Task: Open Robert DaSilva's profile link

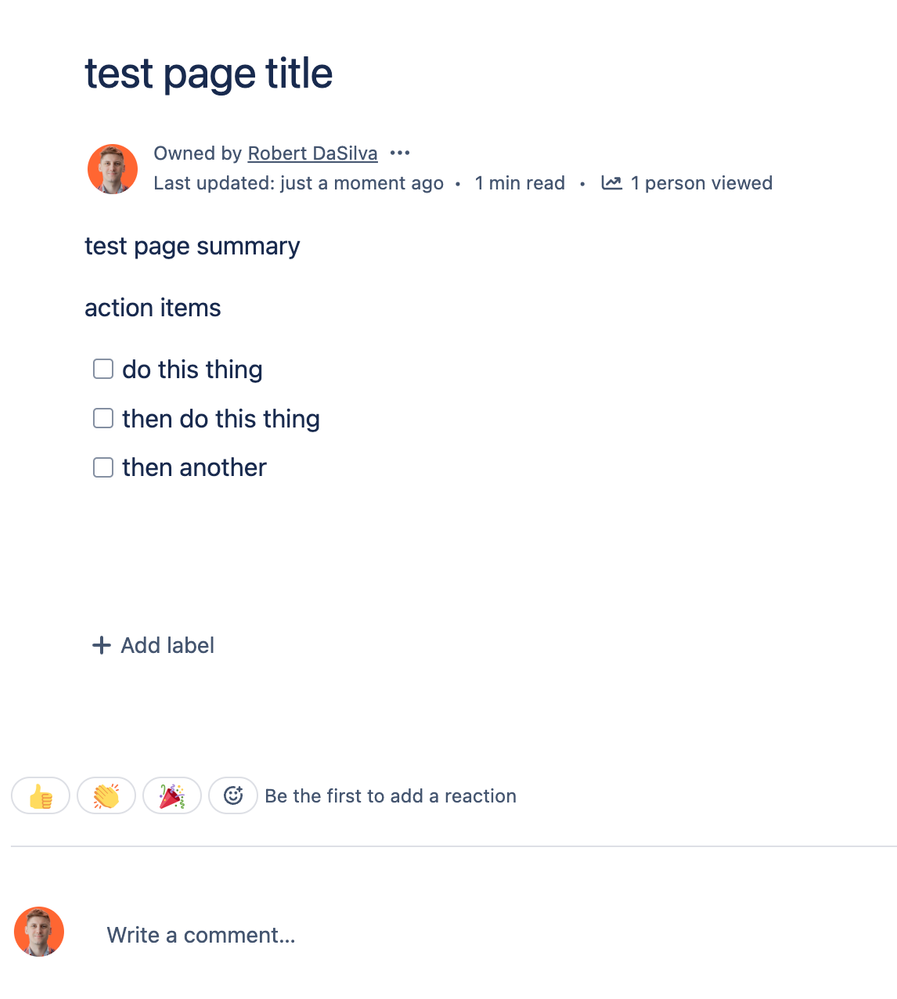Action: [312, 152]
